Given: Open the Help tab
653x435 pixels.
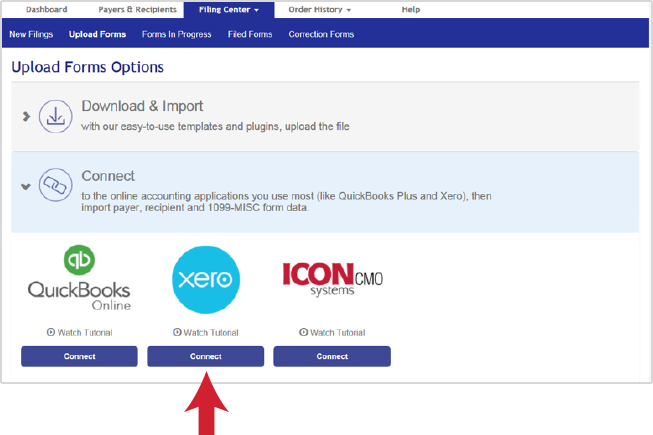Looking at the screenshot, I should (411, 10).
